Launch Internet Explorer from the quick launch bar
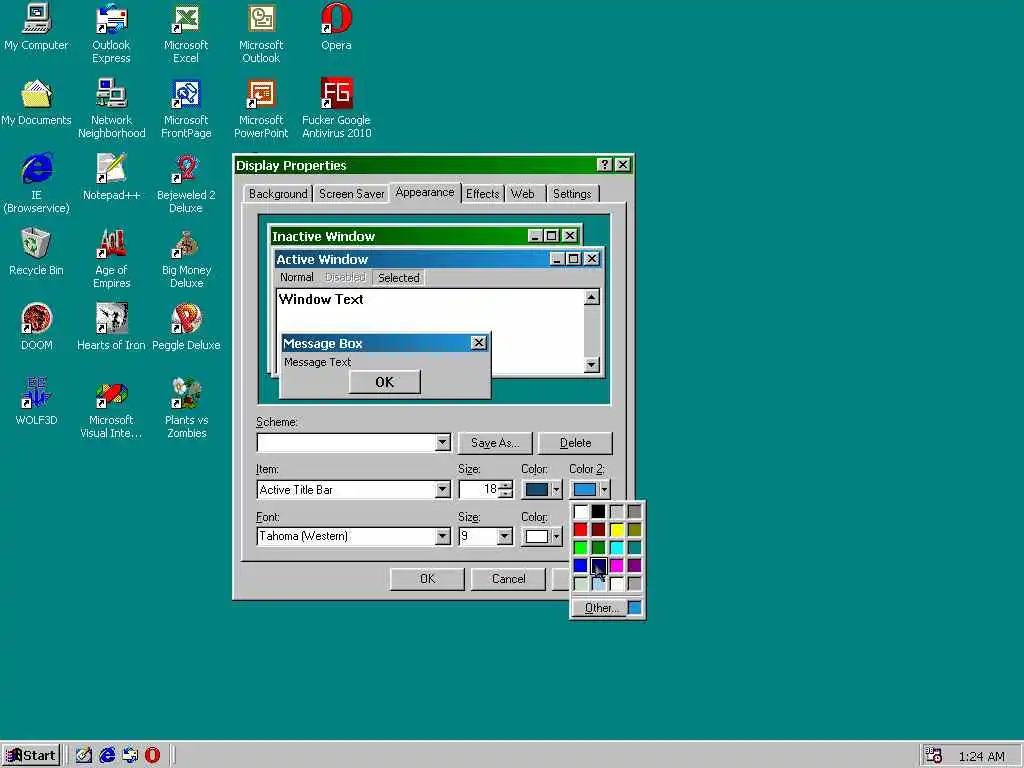Screen dimensions: 1024x768 106,755
